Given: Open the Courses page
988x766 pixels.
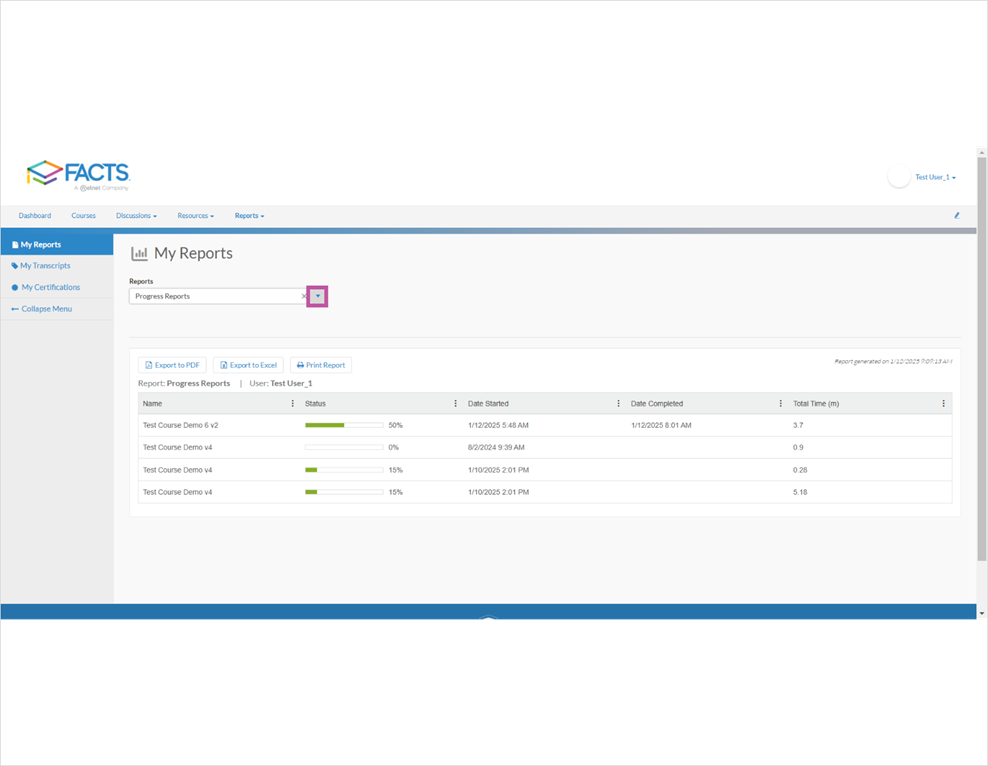Looking at the screenshot, I should click(x=83, y=215).
